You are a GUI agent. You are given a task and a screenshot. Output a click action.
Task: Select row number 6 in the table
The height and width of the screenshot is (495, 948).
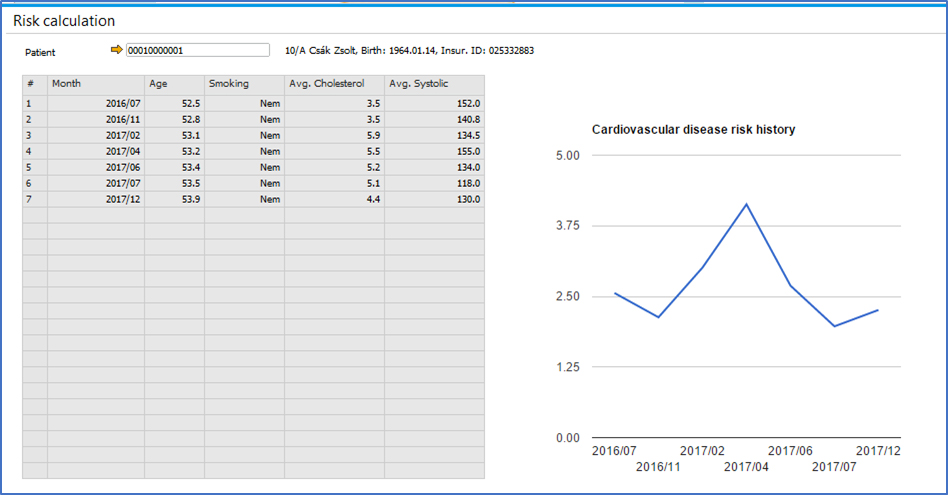pos(35,183)
